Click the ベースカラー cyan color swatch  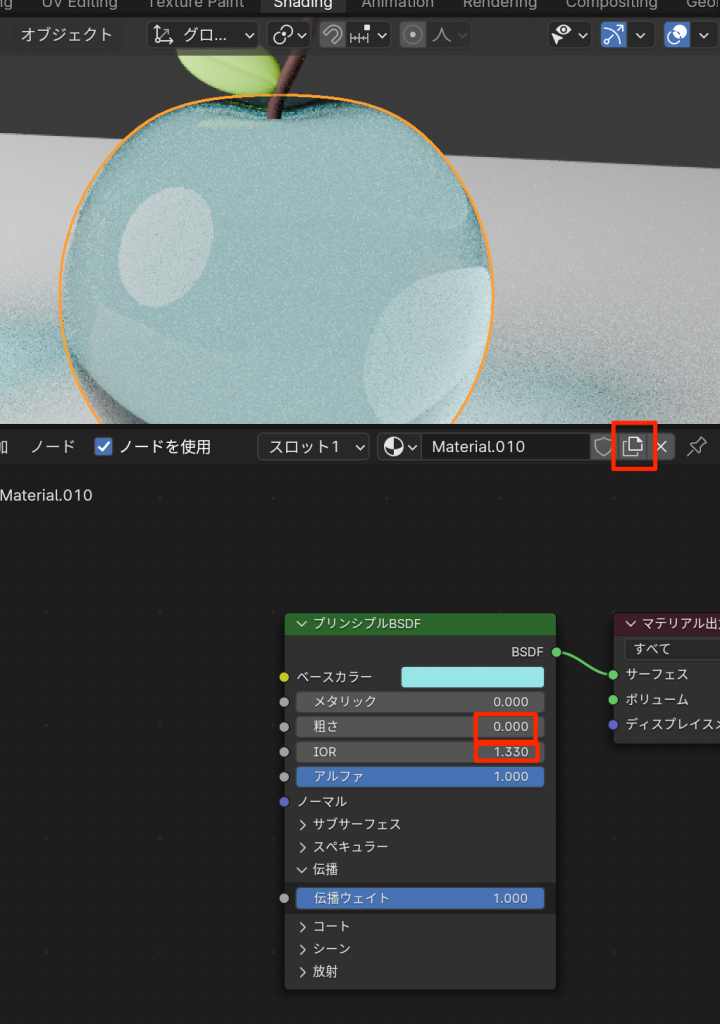(x=472, y=677)
